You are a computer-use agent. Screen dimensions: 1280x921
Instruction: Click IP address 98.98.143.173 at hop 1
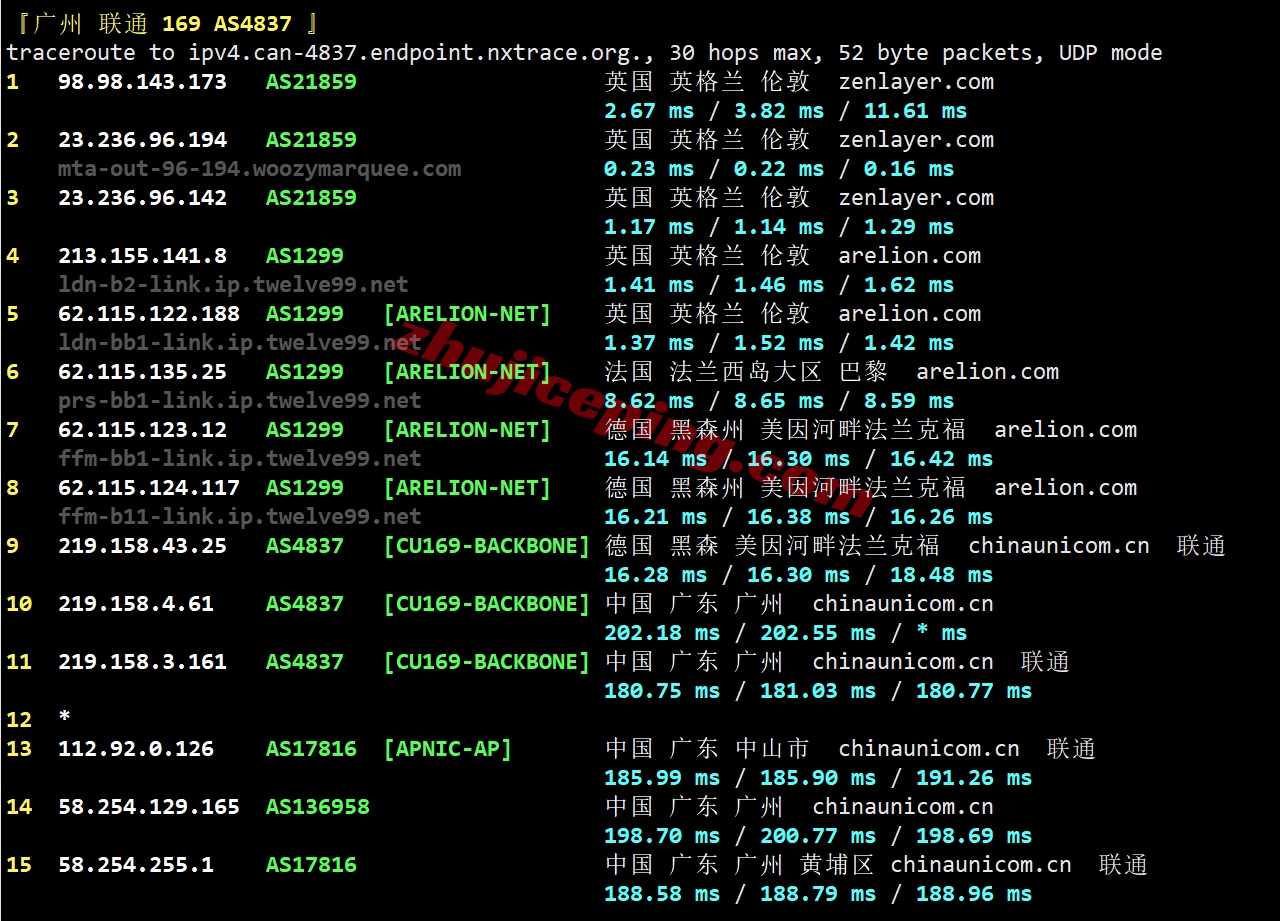[142, 82]
